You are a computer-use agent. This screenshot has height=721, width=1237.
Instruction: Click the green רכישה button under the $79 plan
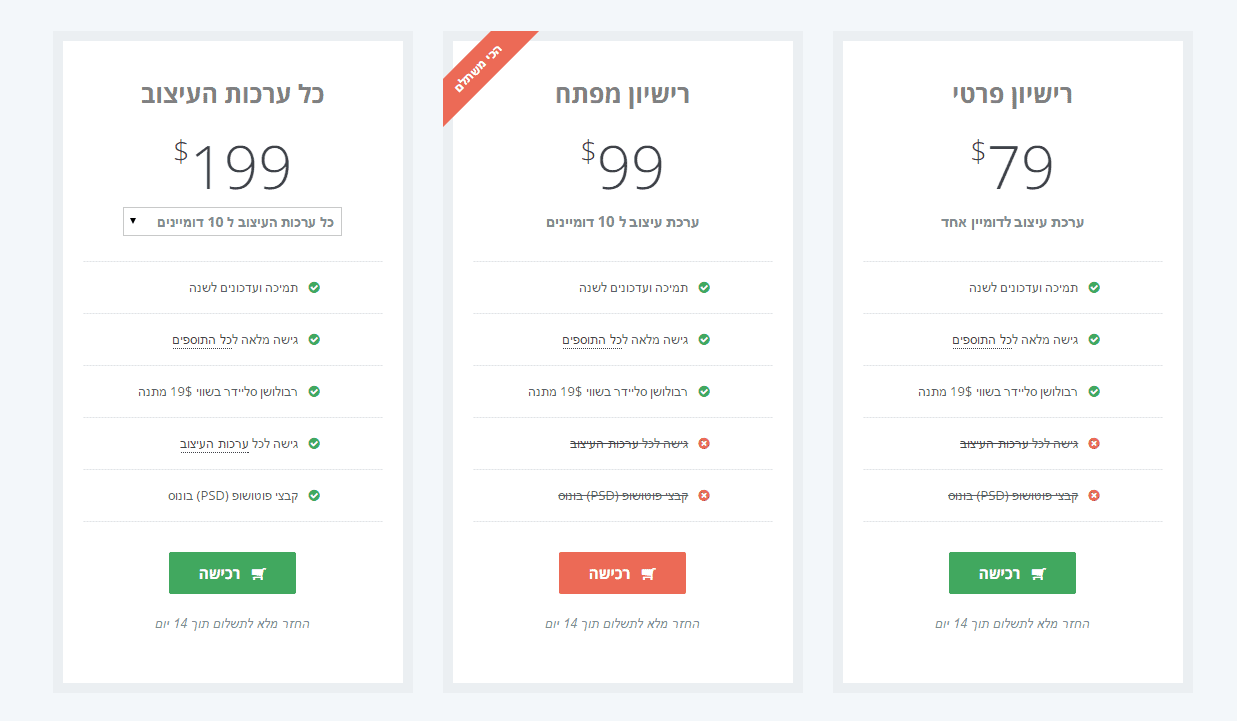[1012, 573]
